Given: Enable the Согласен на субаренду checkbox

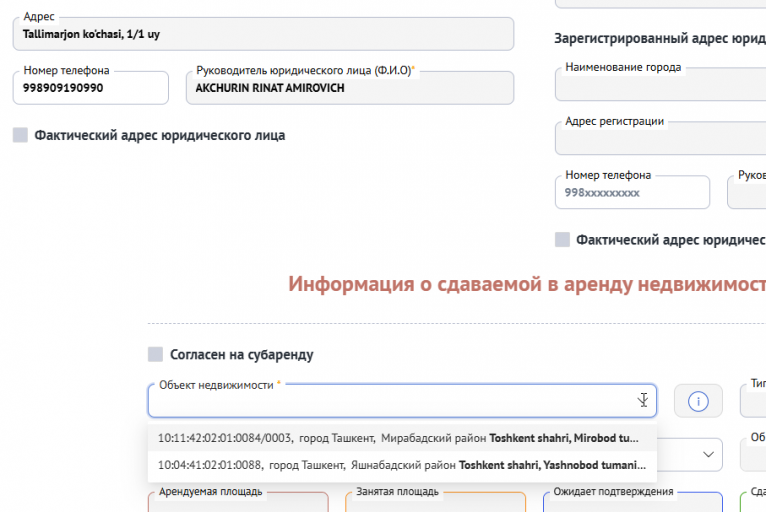Looking at the screenshot, I should 155,354.
